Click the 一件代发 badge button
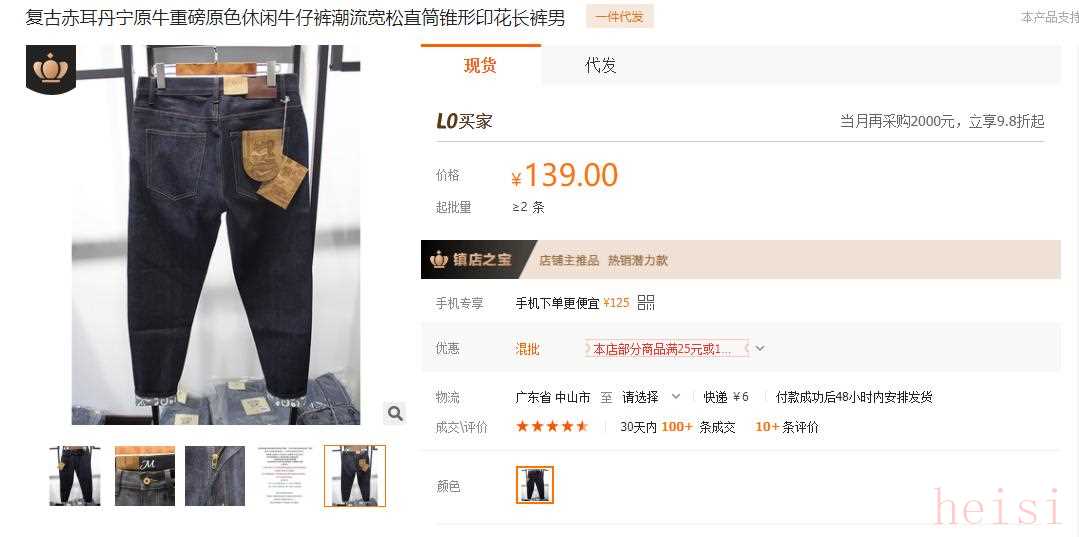 click(619, 17)
